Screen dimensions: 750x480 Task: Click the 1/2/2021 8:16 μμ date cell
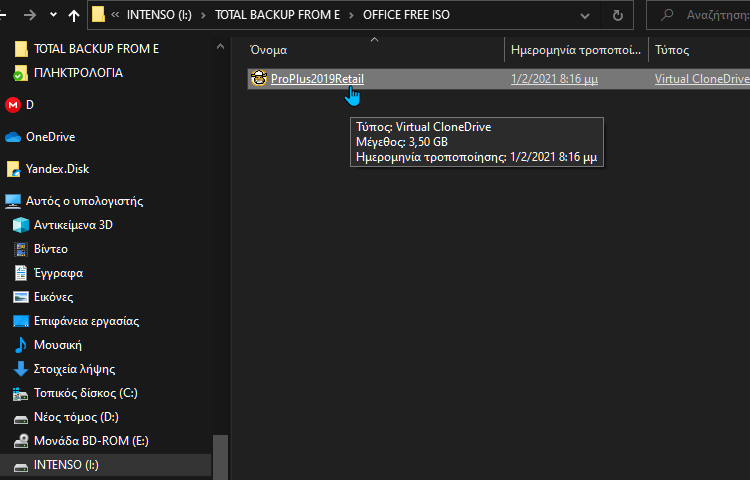(554, 79)
